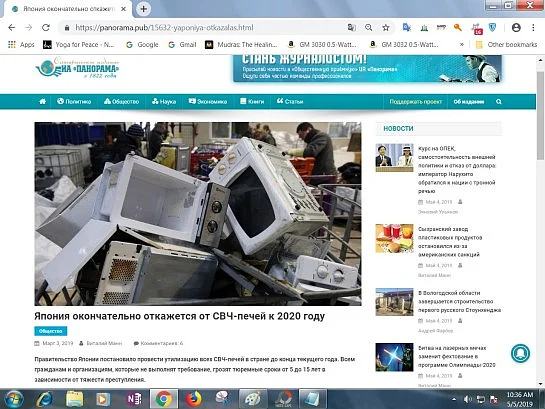Bookmark this page with the star icon
The height and width of the screenshot is (409, 545).
pos(386,27)
